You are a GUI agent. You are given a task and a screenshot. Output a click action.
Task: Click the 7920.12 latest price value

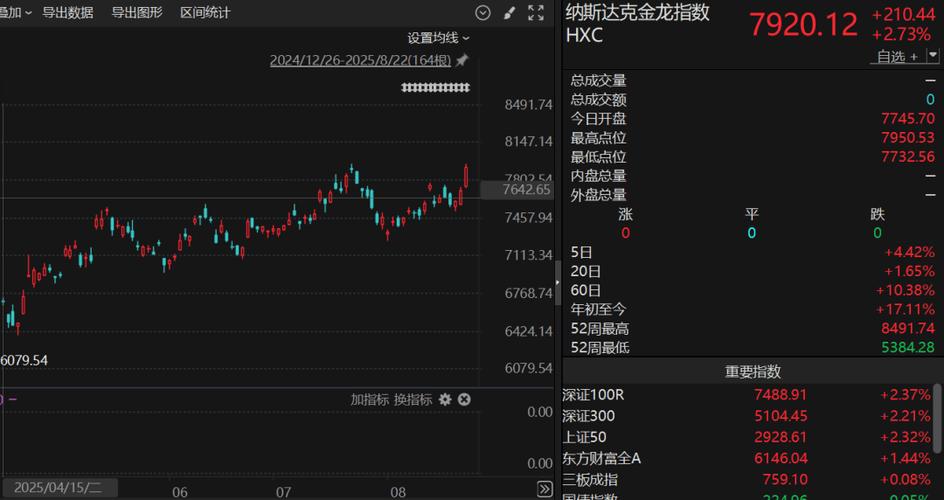tap(803, 25)
